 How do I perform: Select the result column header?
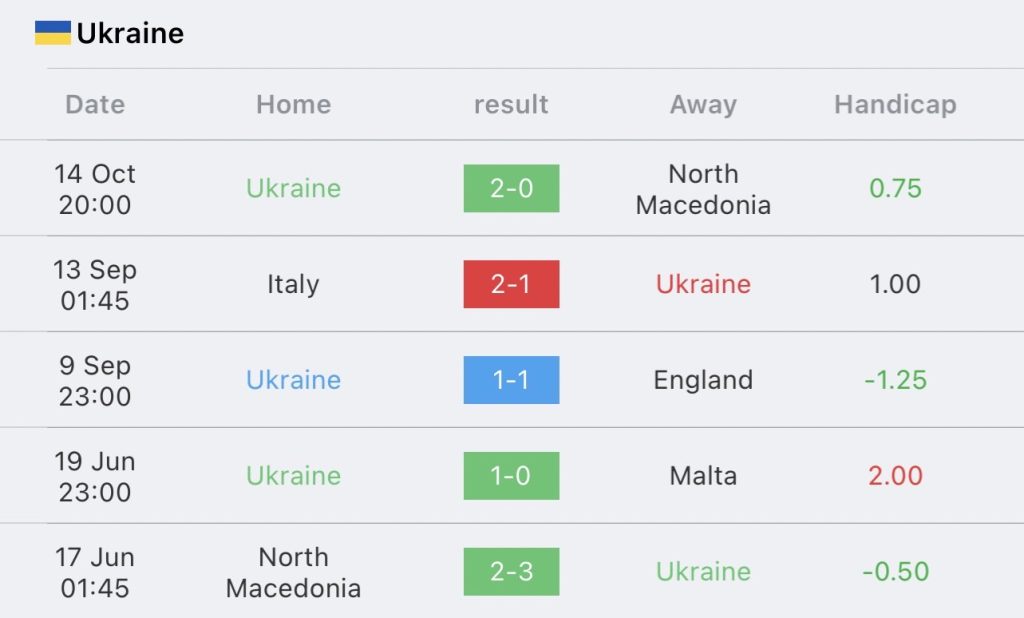click(511, 105)
